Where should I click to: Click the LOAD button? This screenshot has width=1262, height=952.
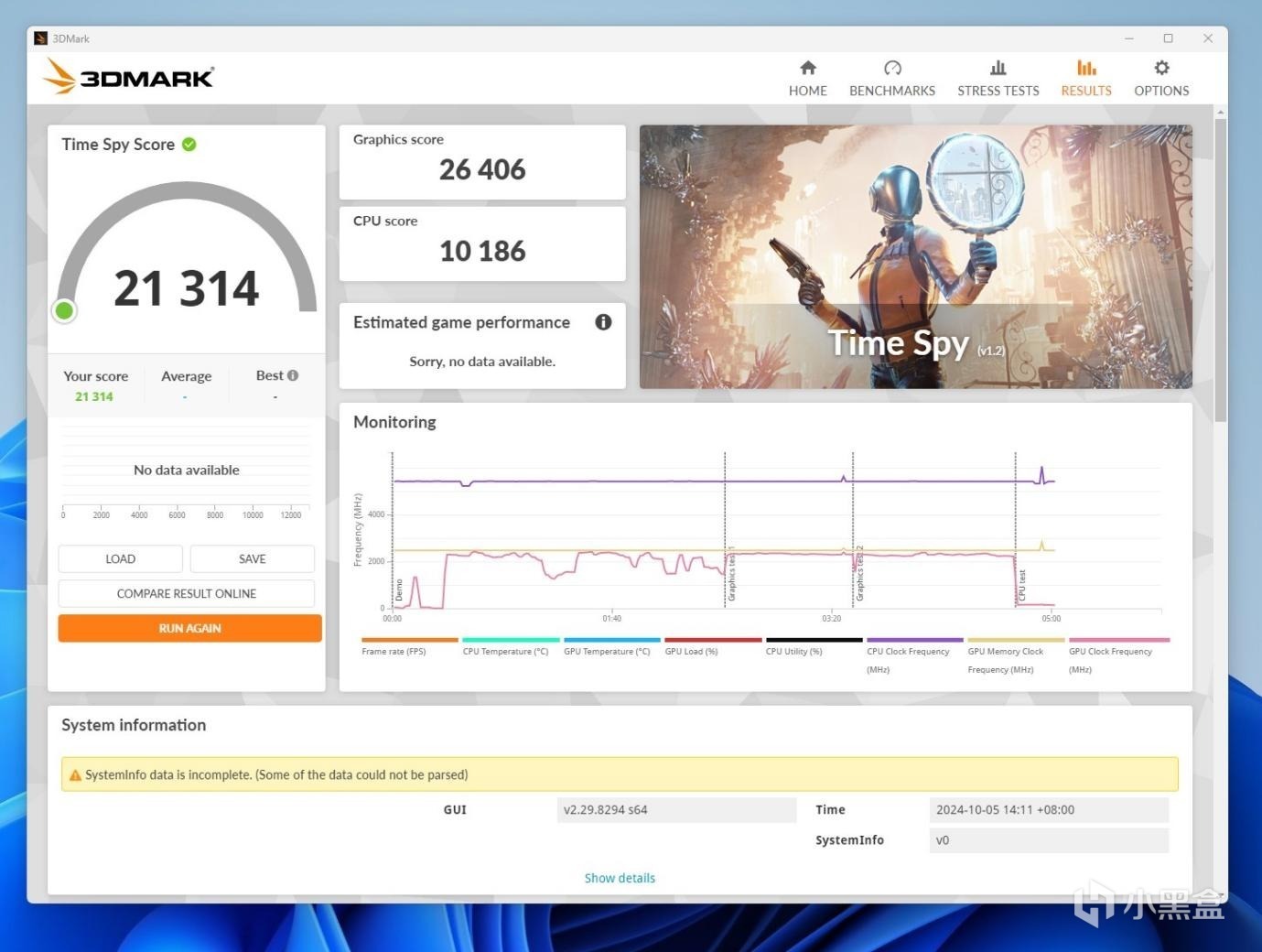point(121,559)
